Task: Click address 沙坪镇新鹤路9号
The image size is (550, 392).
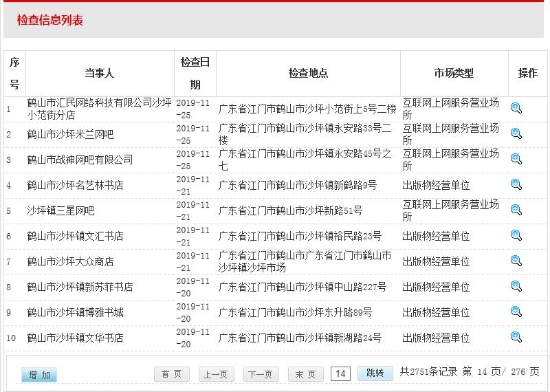Action: pos(297,185)
